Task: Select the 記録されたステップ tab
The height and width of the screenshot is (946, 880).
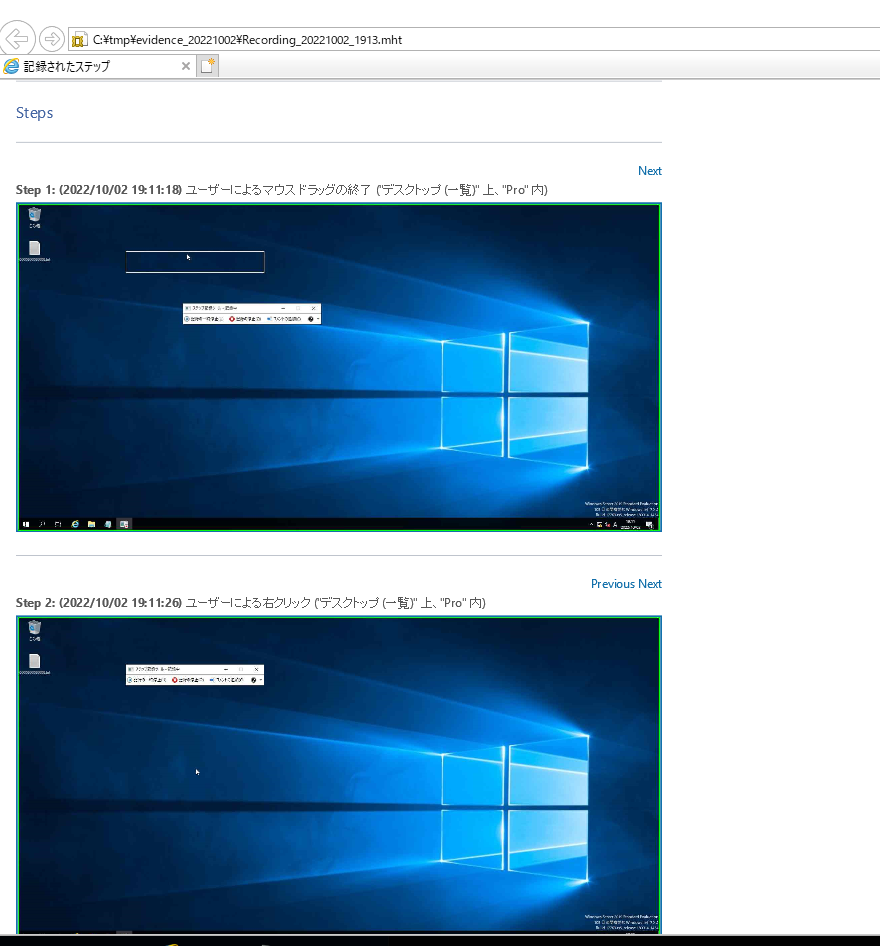Action: tap(98, 66)
